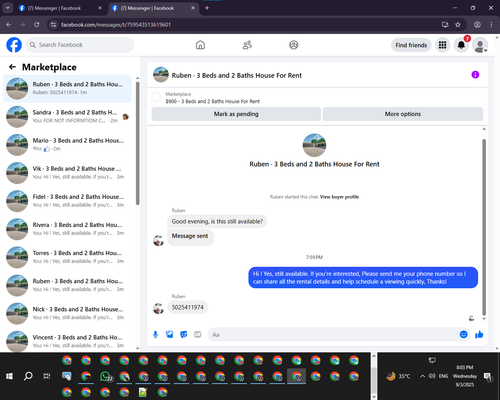Click the address bar URL
This screenshot has height=400, width=500.
pyautogui.click(x=116, y=25)
